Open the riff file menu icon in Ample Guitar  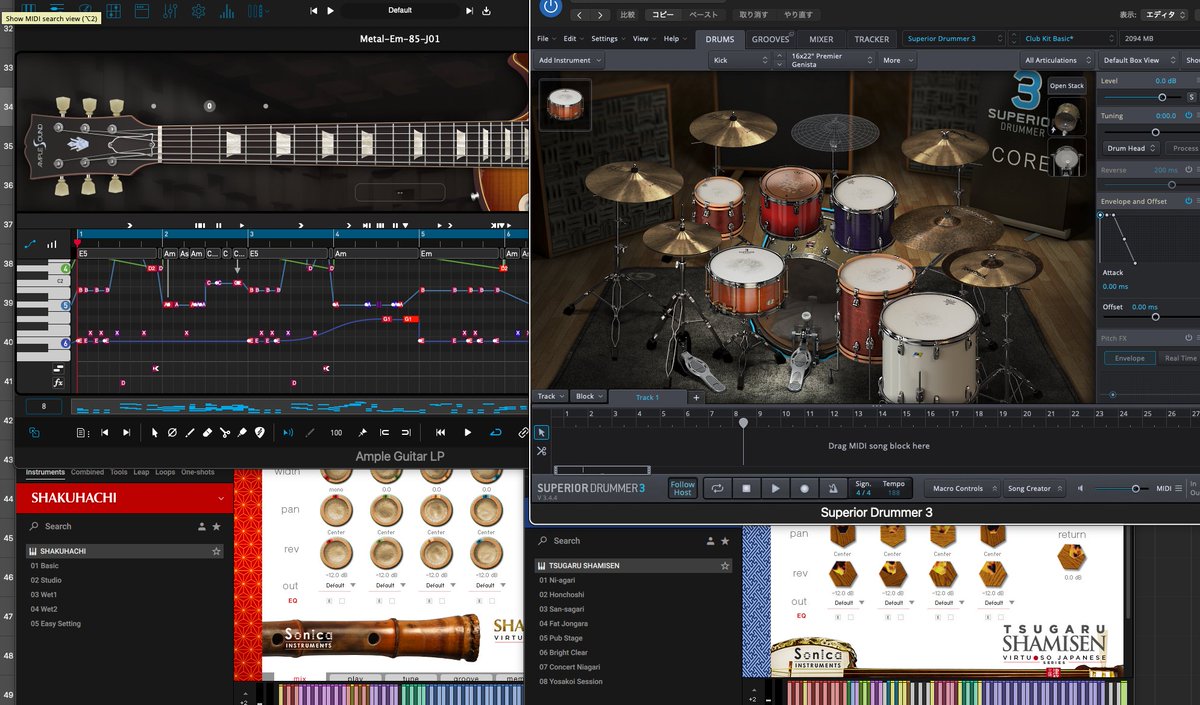coord(81,432)
